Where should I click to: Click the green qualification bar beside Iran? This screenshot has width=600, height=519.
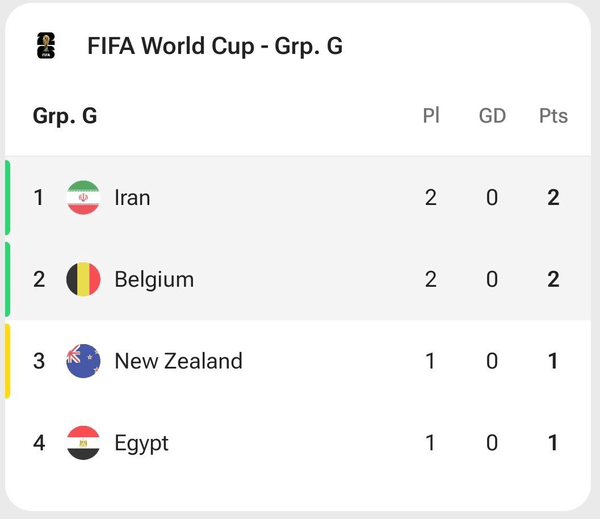tap(7, 197)
